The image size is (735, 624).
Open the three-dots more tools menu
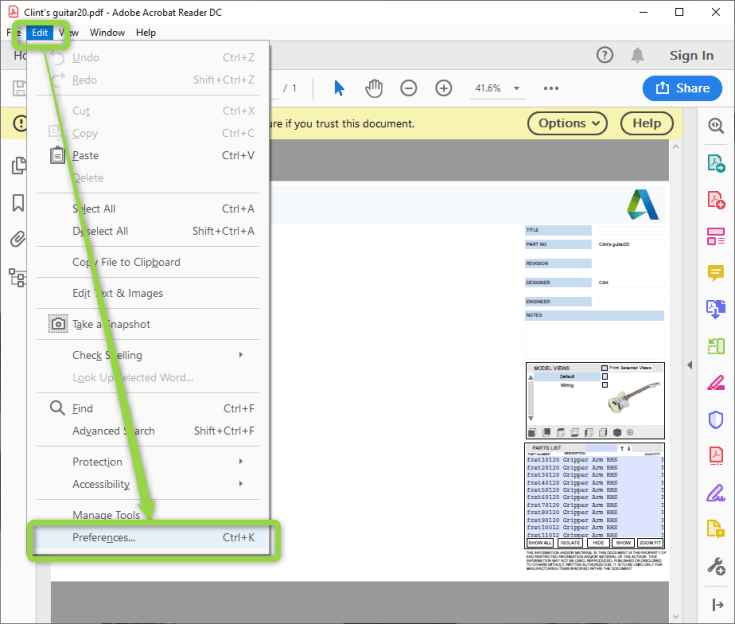(551, 88)
